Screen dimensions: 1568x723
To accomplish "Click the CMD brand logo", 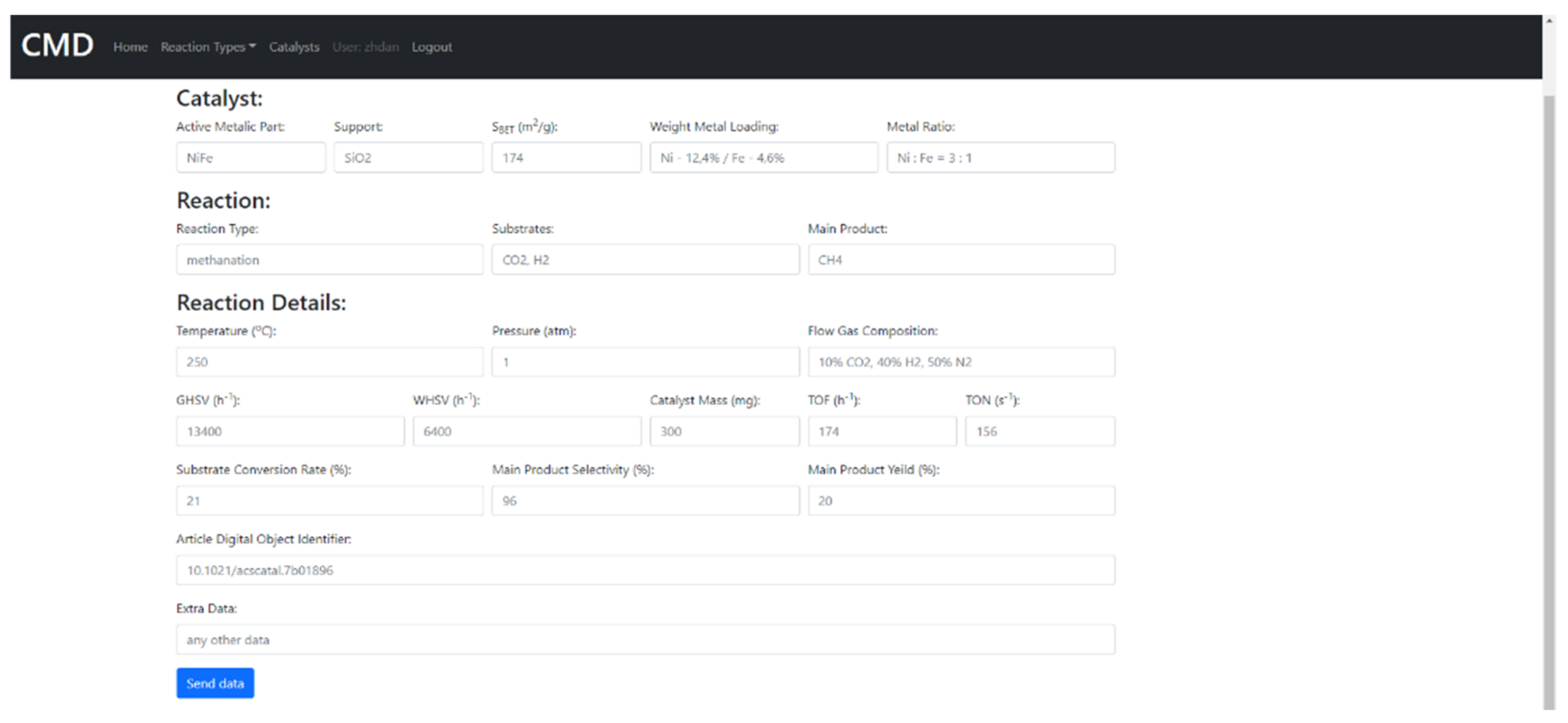I will (x=57, y=46).
